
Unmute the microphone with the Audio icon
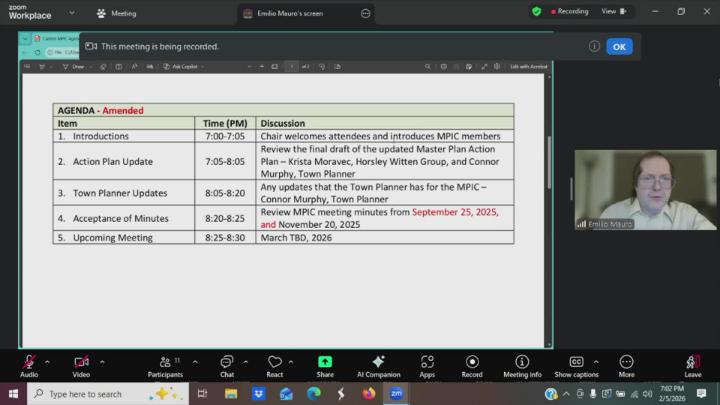tap(29, 362)
